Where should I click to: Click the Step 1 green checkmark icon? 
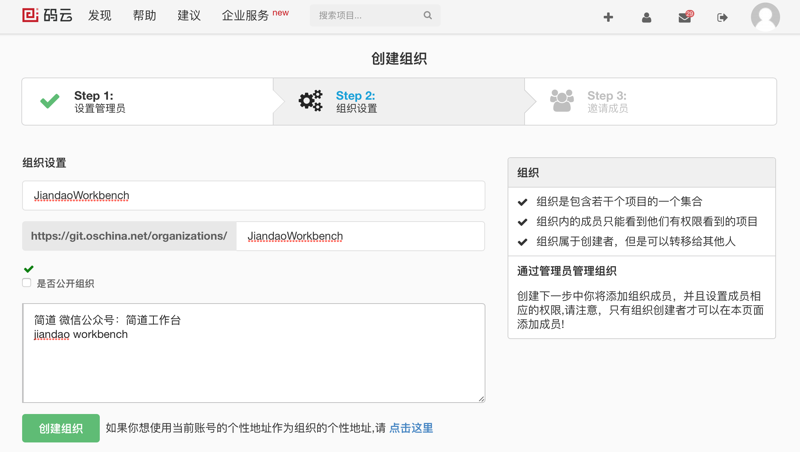50,101
